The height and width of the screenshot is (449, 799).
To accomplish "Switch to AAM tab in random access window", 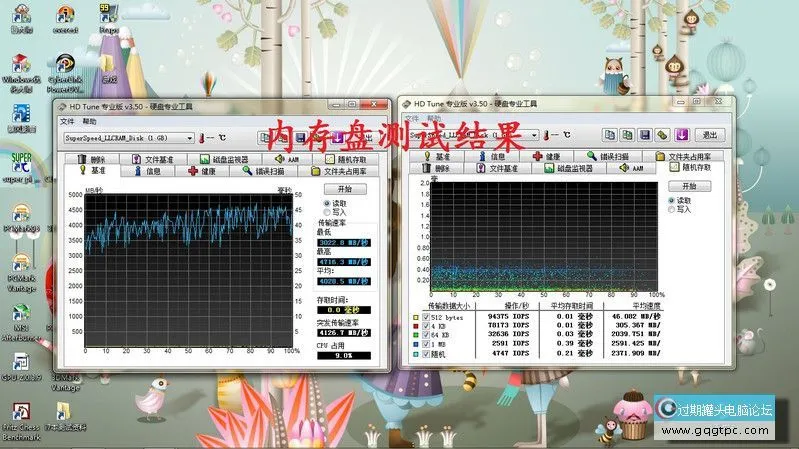I will (x=632, y=168).
